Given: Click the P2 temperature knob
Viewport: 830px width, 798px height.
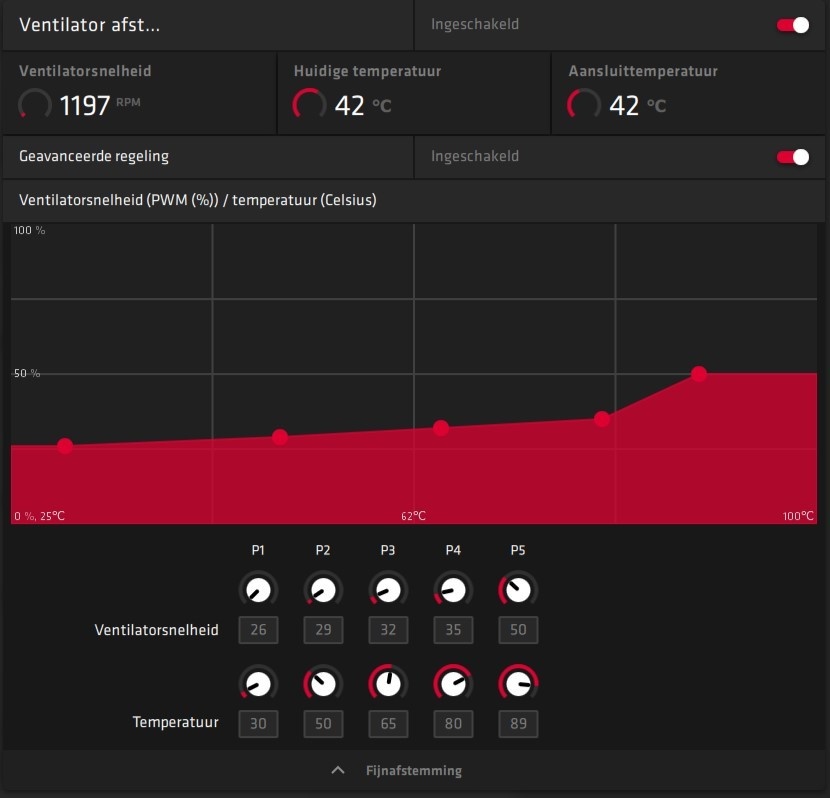Looking at the screenshot, I should [x=323, y=684].
